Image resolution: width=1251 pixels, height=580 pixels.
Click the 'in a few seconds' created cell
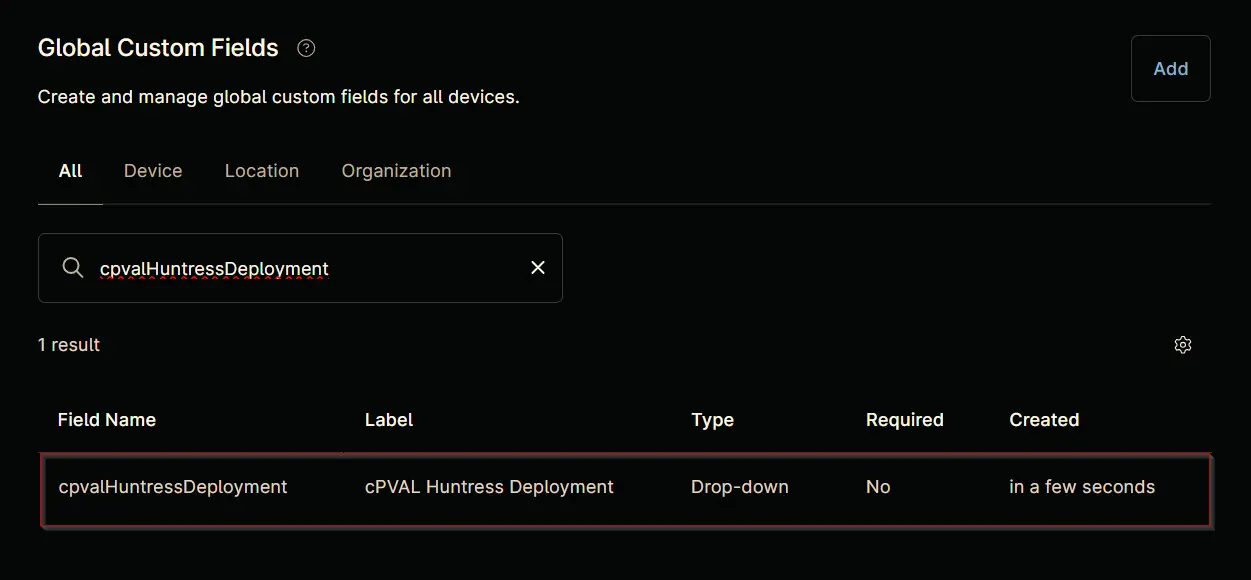pyautogui.click(x=1082, y=487)
